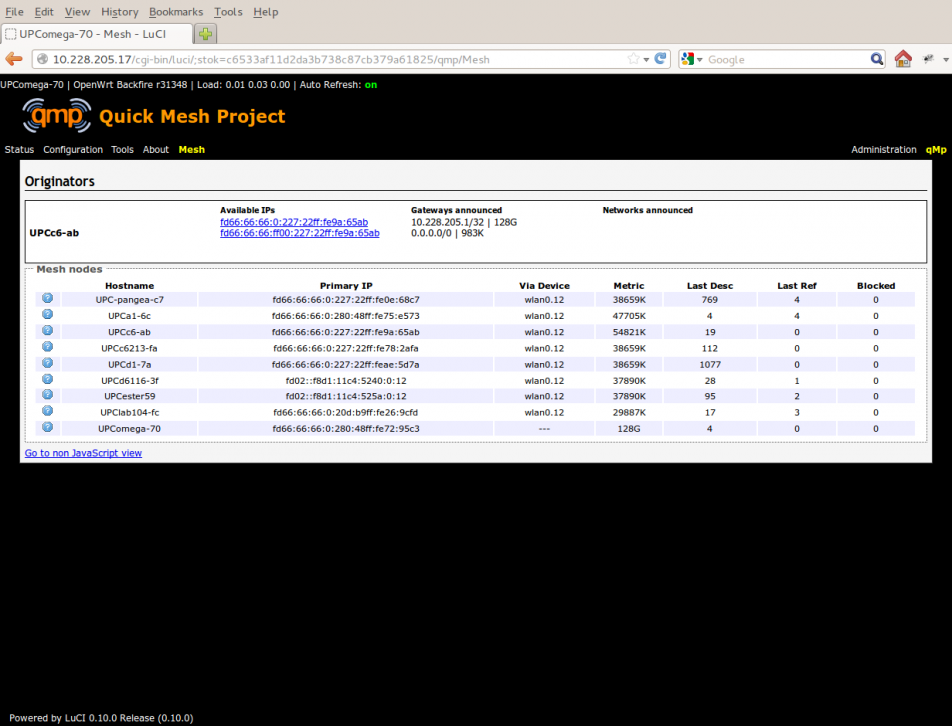Click the info icon for UPCd6116-3f
The image size is (952, 726).
(47, 379)
